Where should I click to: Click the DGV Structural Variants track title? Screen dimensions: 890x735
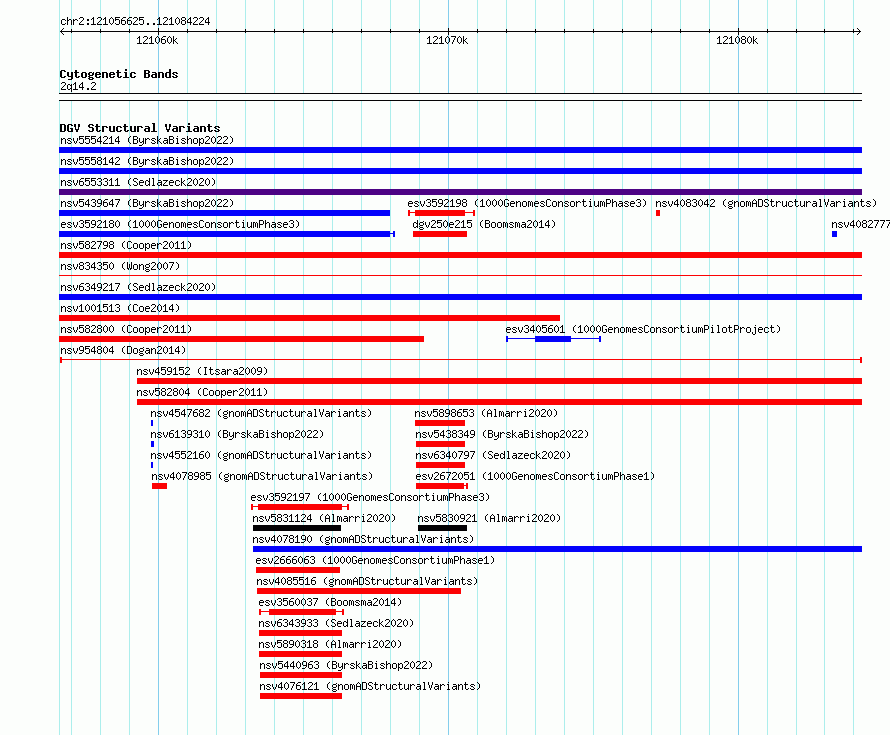coord(140,128)
